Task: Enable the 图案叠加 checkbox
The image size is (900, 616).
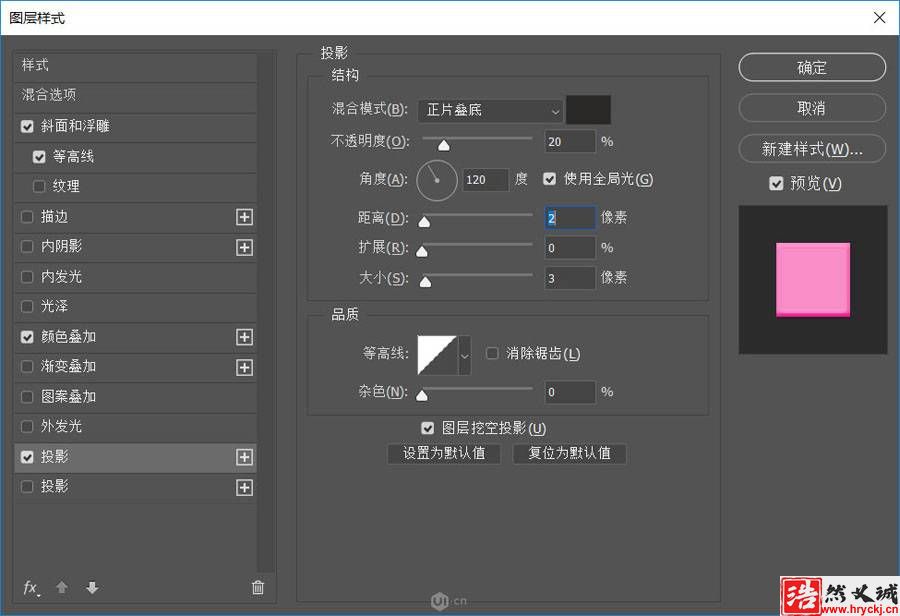Action: pyautogui.click(x=27, y=397)
